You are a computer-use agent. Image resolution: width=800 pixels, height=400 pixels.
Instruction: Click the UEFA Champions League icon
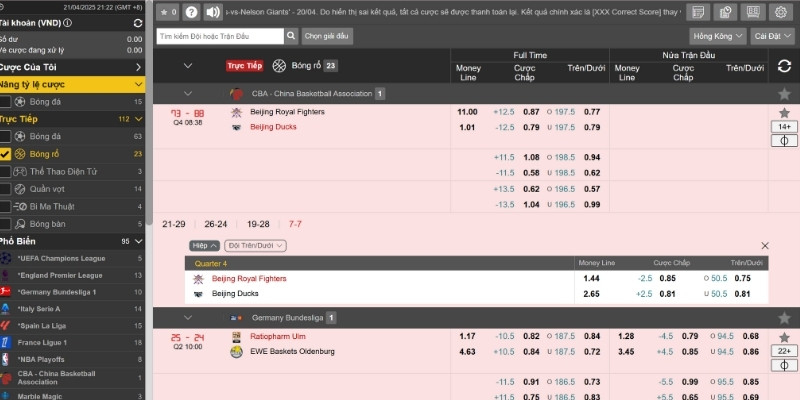pyautogui.click(x=6, y=258)
